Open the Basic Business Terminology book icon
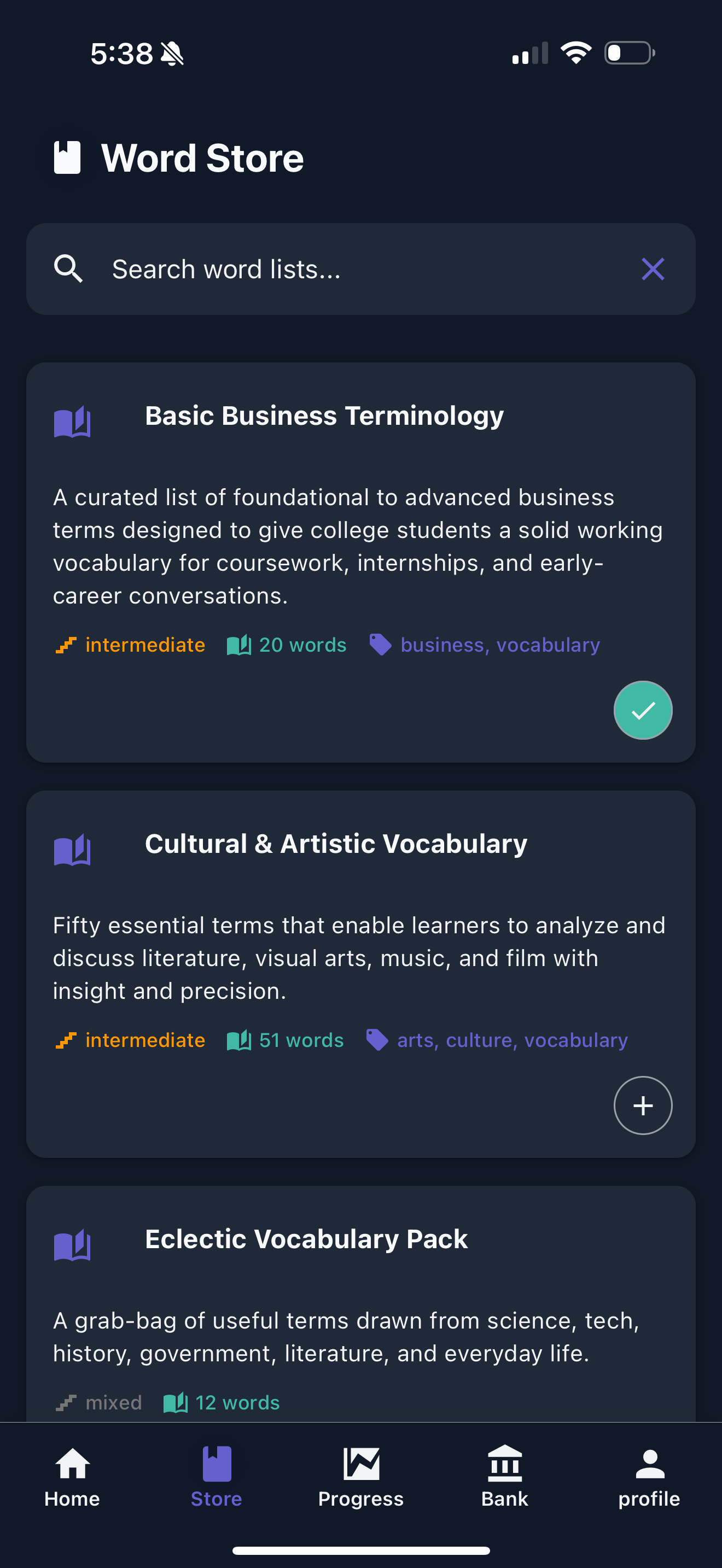 coord(72,421)
